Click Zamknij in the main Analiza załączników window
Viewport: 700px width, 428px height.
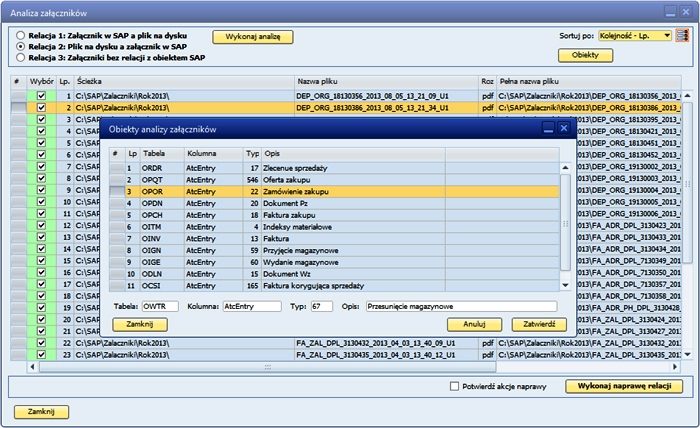[42, 411]
